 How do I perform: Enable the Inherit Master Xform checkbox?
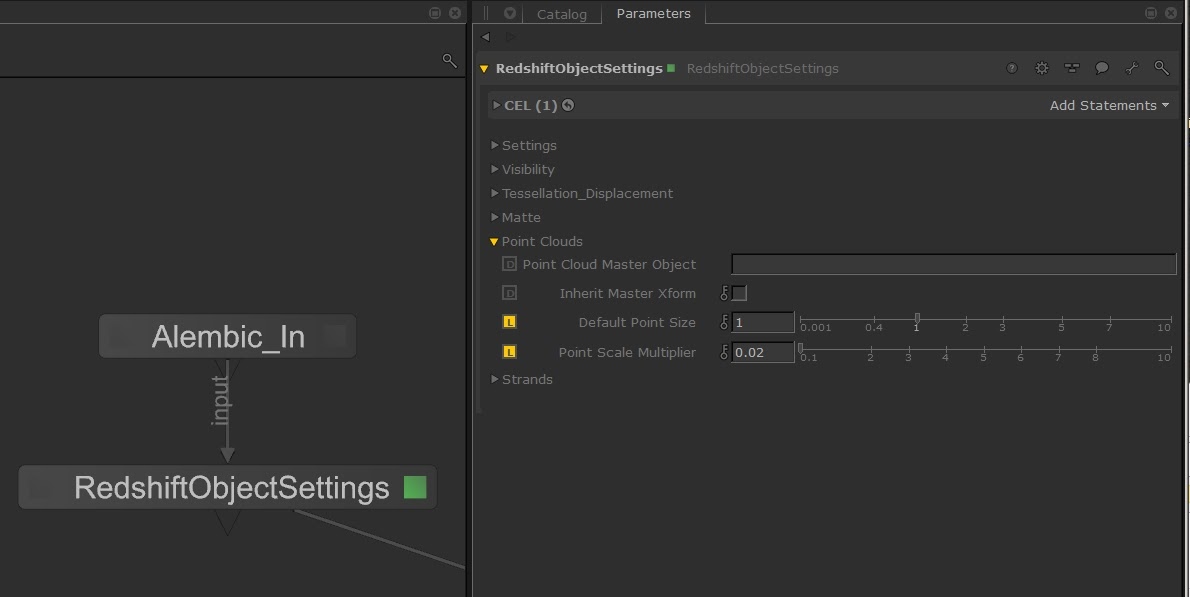tap(739, 294)
